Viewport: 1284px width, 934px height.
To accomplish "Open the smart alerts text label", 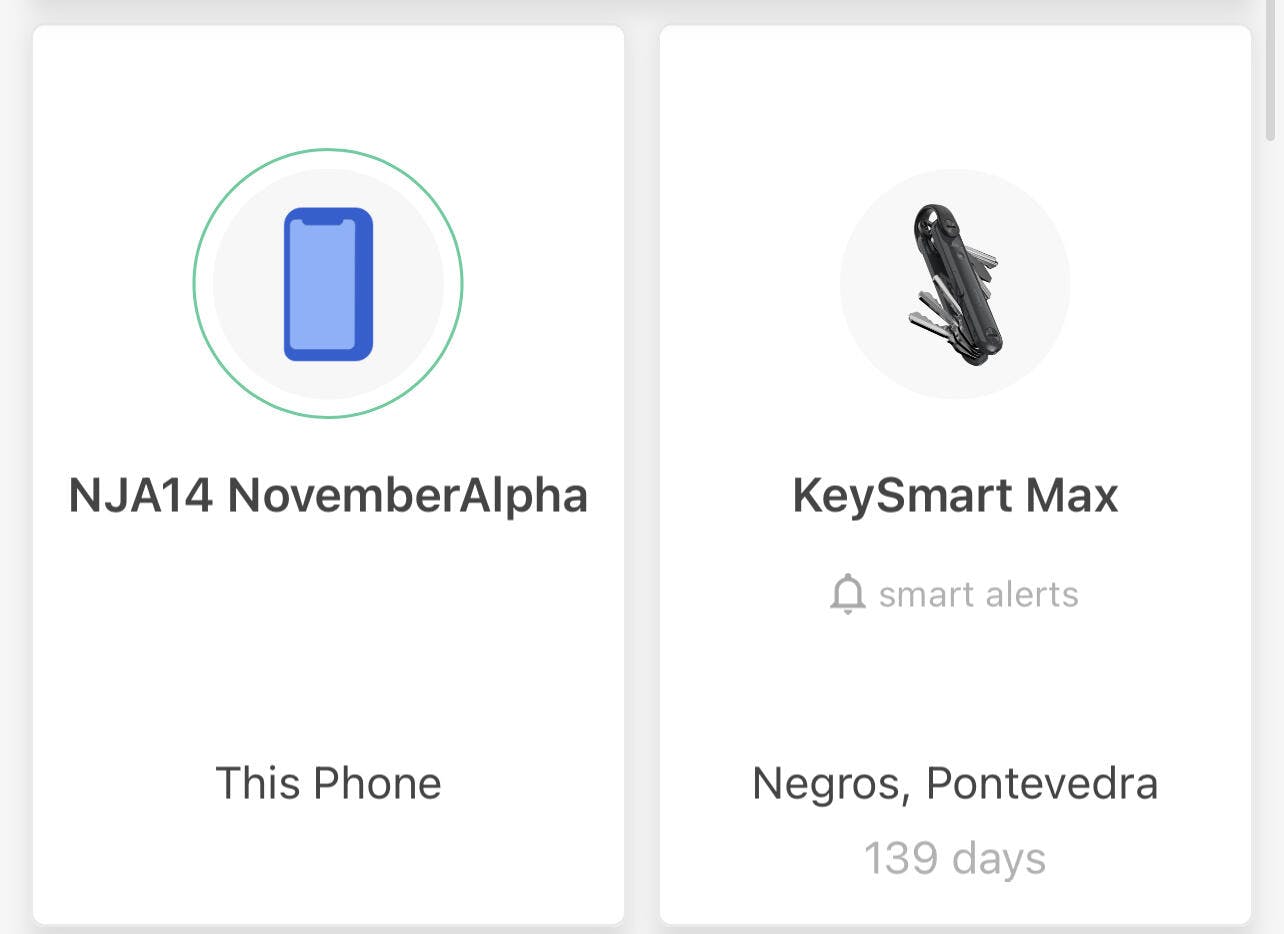I will pyautogui.click(x=978, y=594).
